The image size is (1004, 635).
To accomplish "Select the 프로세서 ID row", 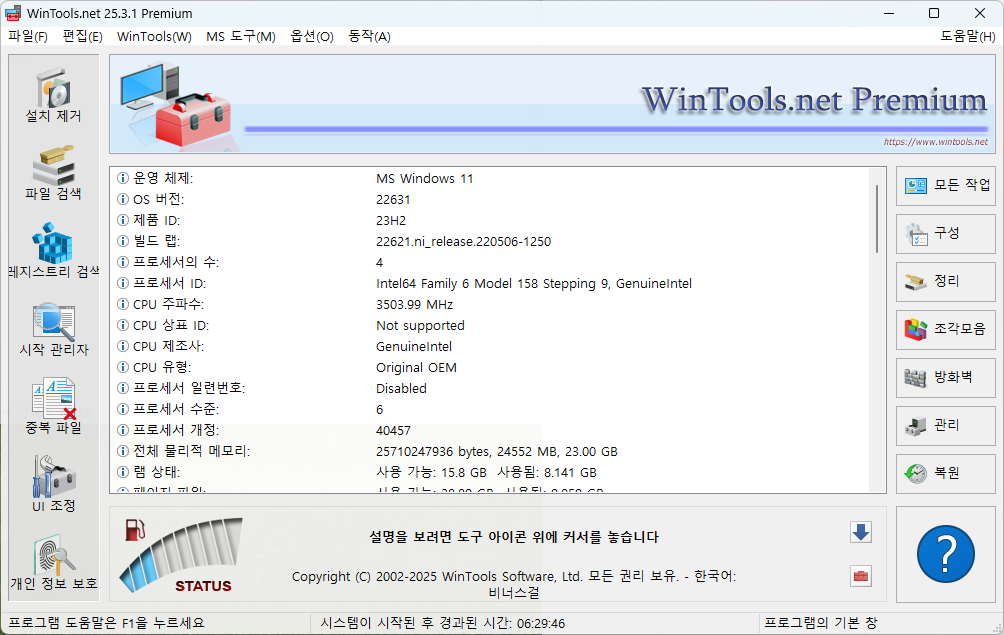I will [489, 284].
